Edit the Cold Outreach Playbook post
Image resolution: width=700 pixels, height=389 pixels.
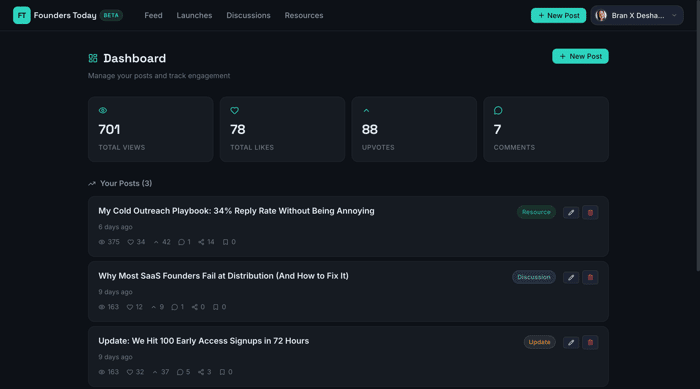[x=571, y=213]
